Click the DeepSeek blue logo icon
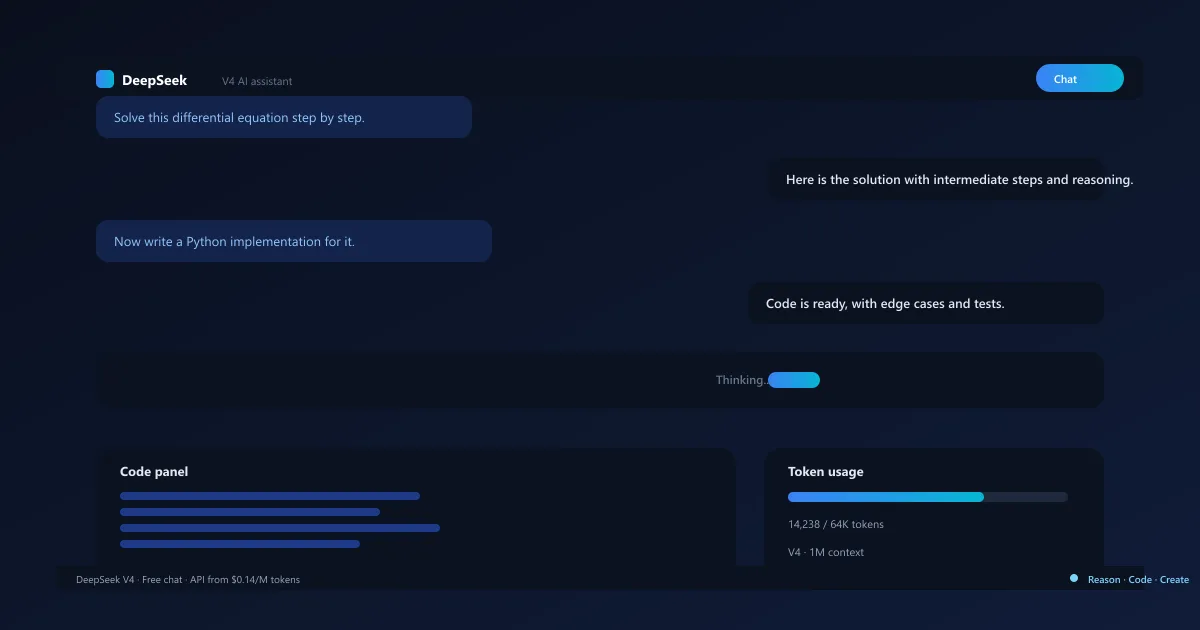1200x630 pixels. [x=105, y=79]
